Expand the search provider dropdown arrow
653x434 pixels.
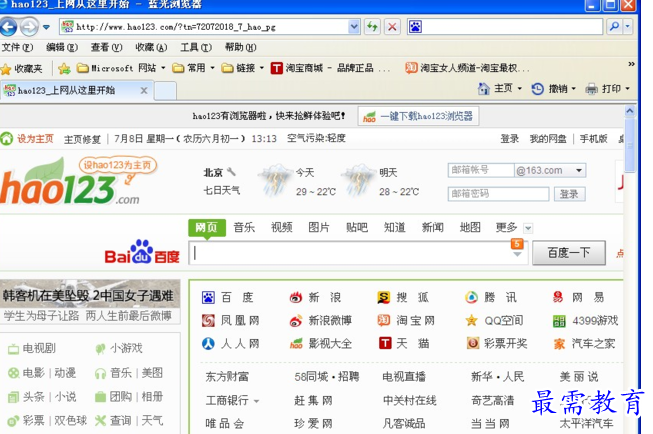pos(627,27)
